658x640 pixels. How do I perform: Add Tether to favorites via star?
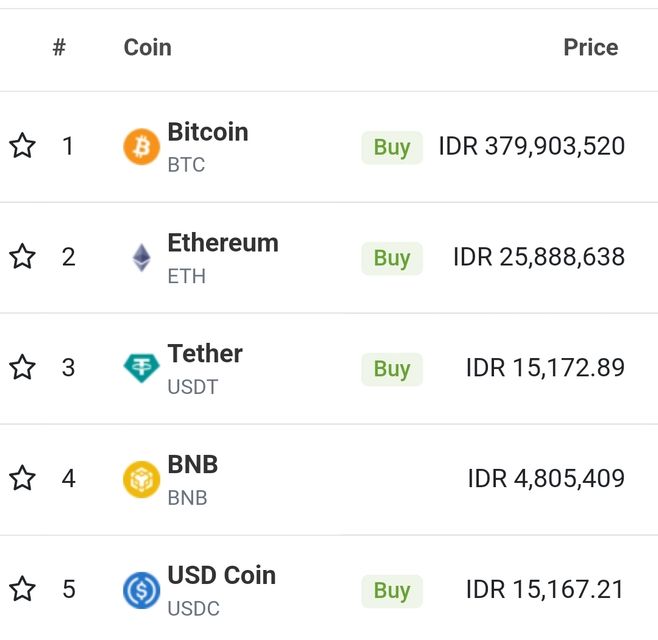[22, 368]
